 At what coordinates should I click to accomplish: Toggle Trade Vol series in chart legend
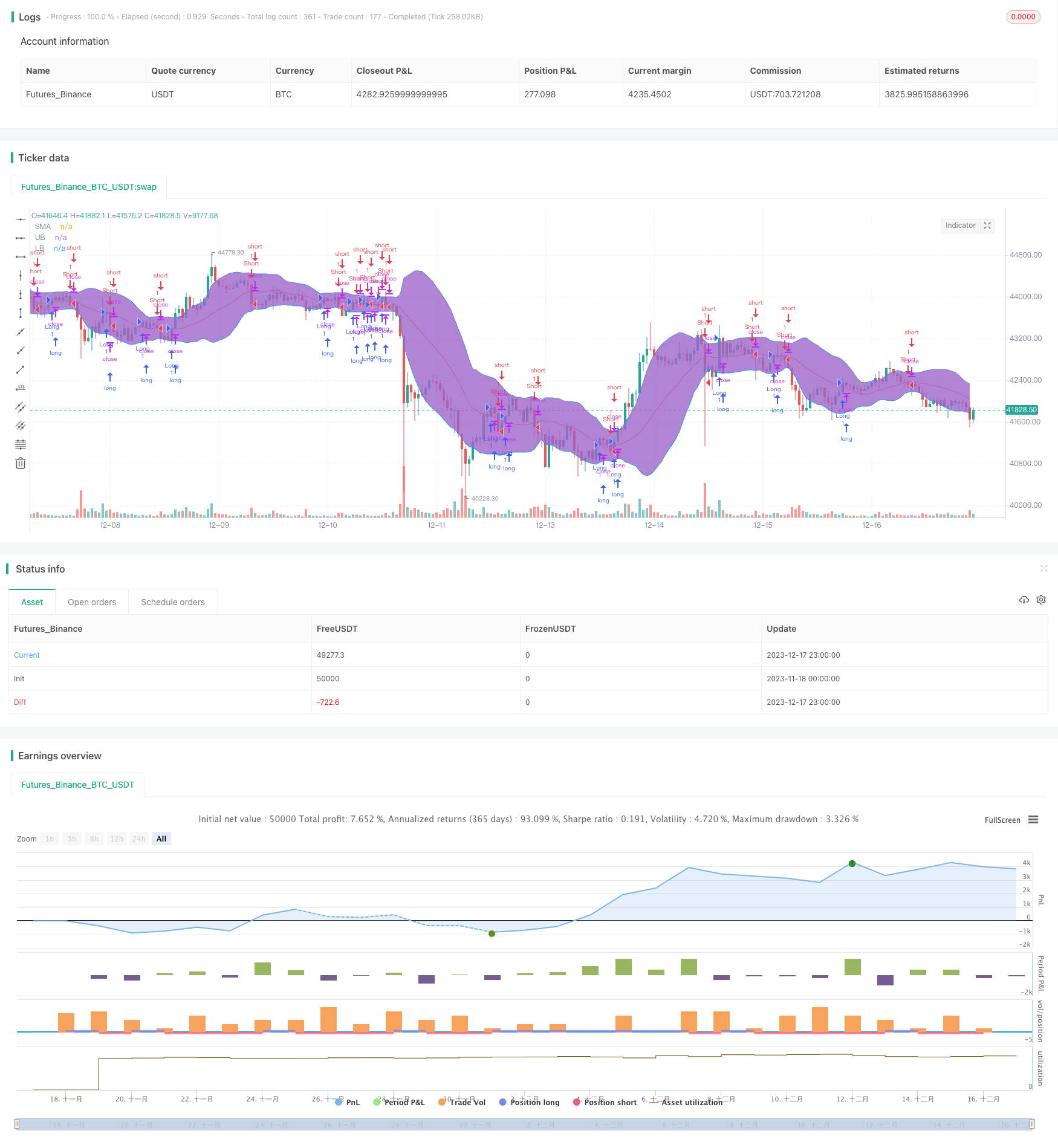[x=462, y=1102]
